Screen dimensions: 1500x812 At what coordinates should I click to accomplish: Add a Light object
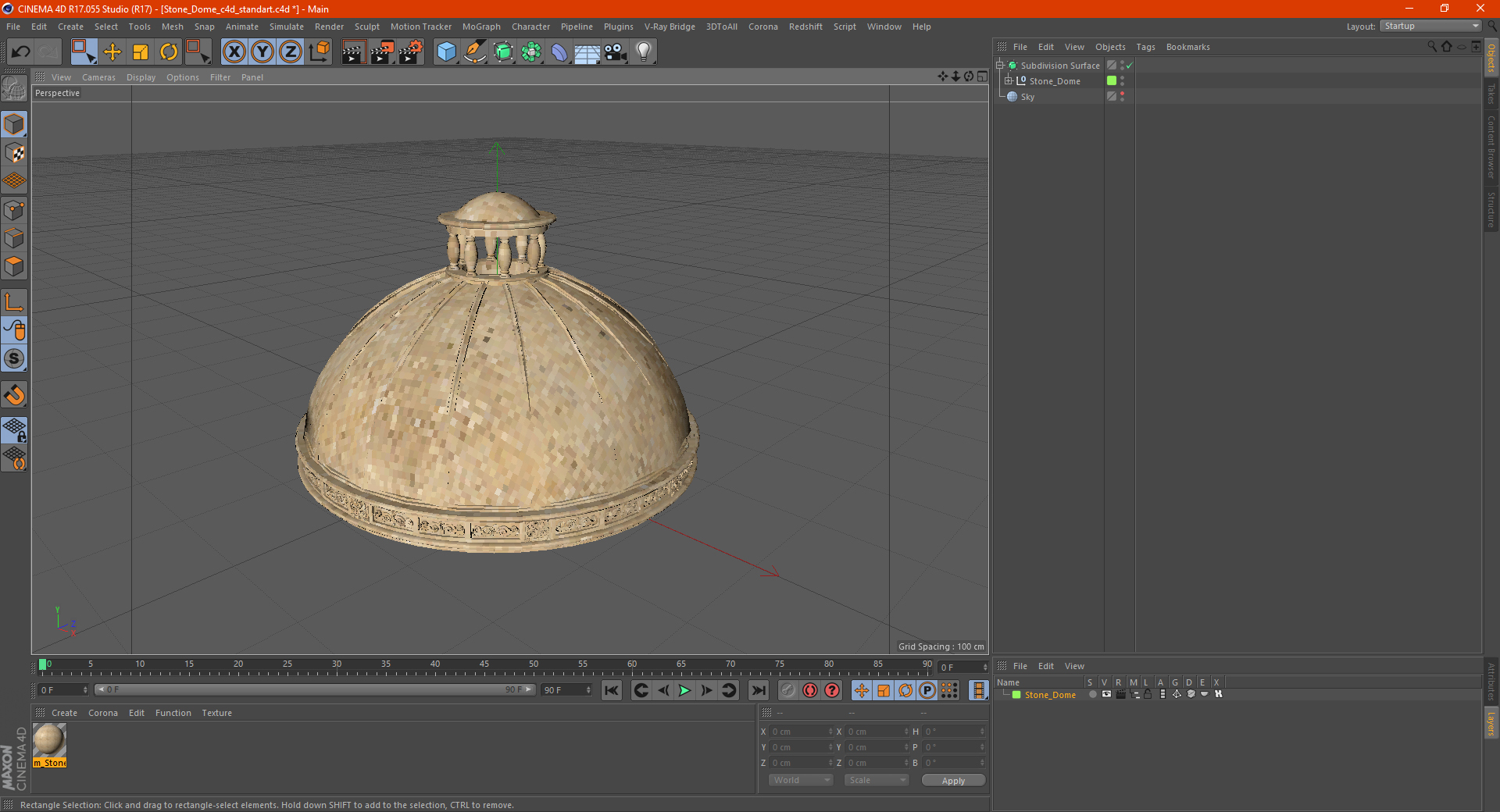tap(643, 52)
